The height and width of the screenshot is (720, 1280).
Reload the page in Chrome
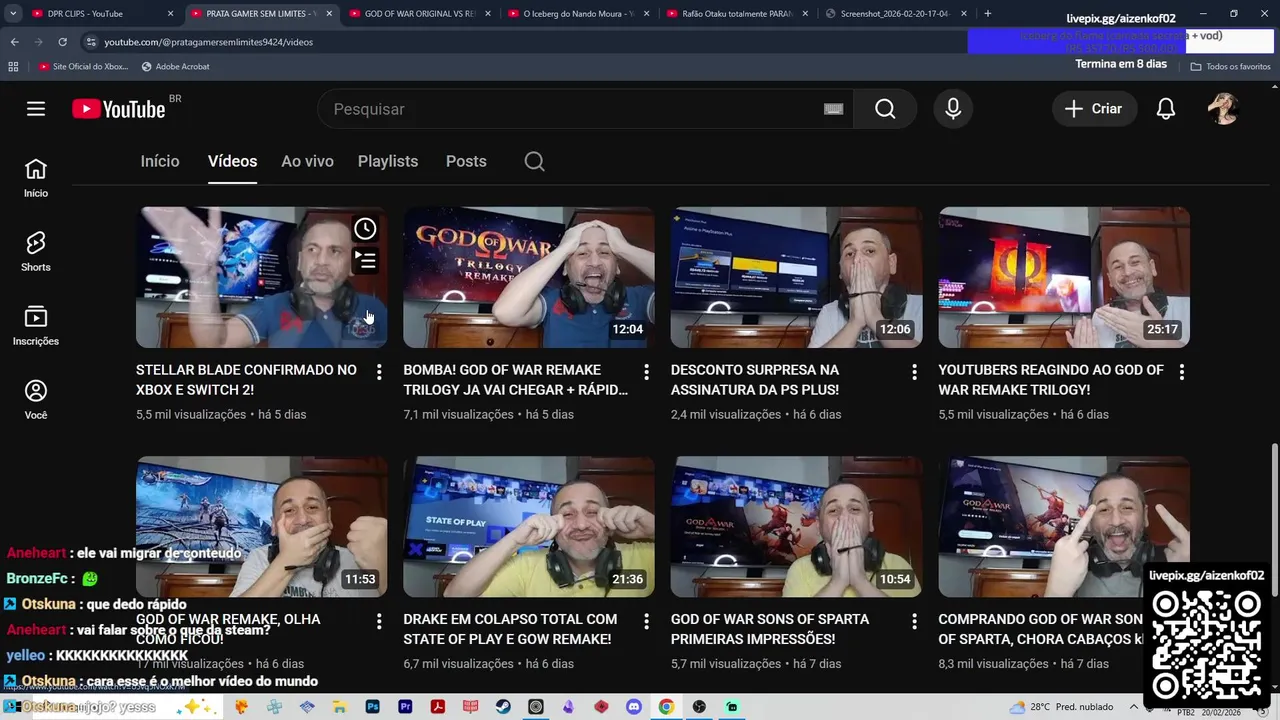62,42
